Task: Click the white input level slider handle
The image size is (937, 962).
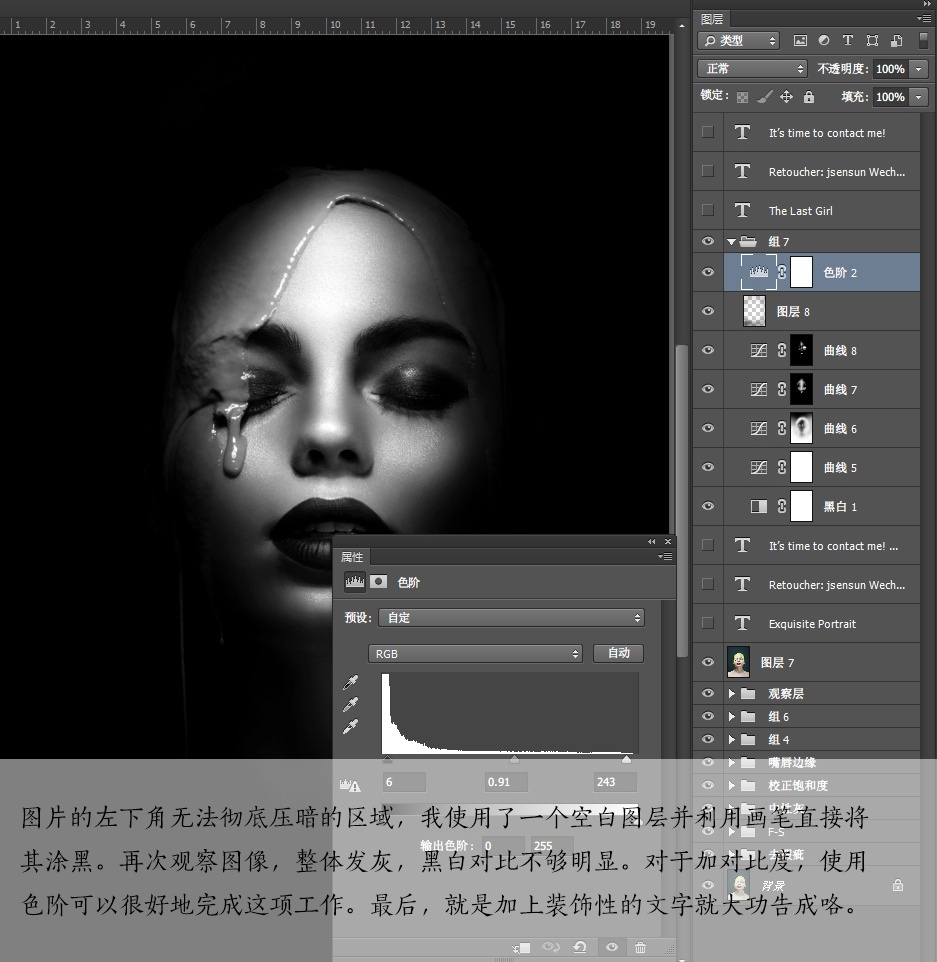Action: (x=626, y=759)
